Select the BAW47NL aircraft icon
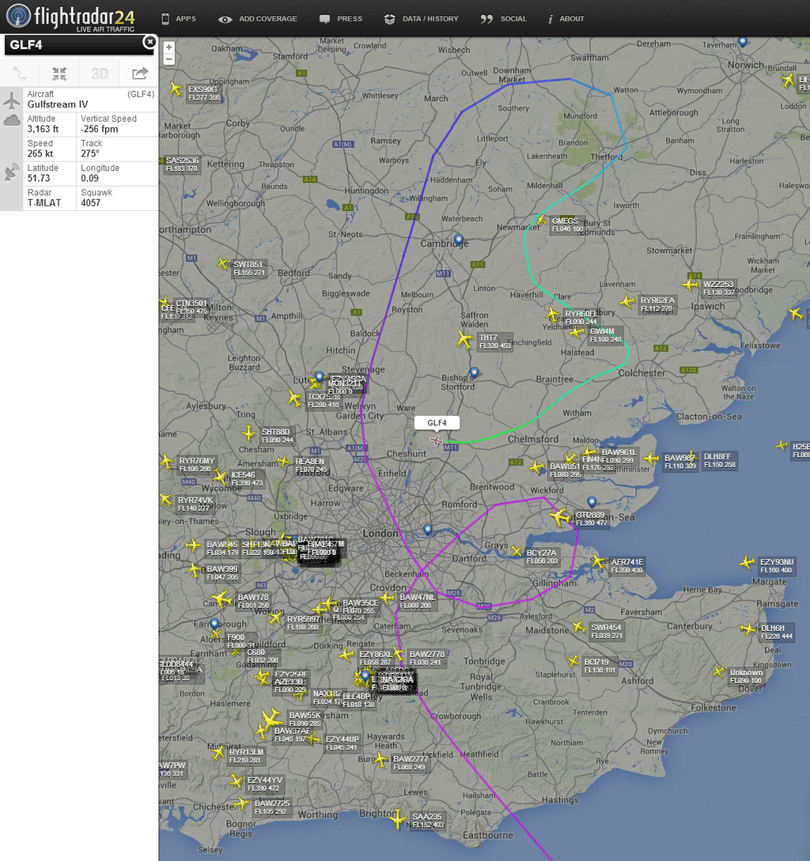This screenshot has width=810, height=861. tap(388, 597)
